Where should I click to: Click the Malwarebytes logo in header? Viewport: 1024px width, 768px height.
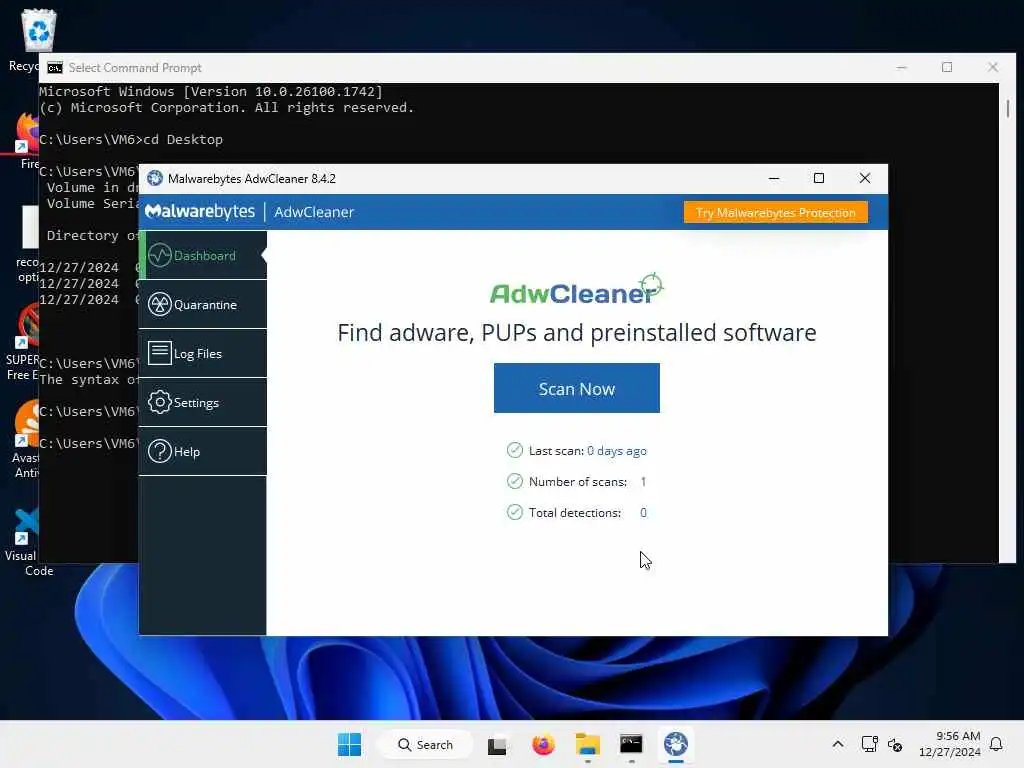coord(200,212)
